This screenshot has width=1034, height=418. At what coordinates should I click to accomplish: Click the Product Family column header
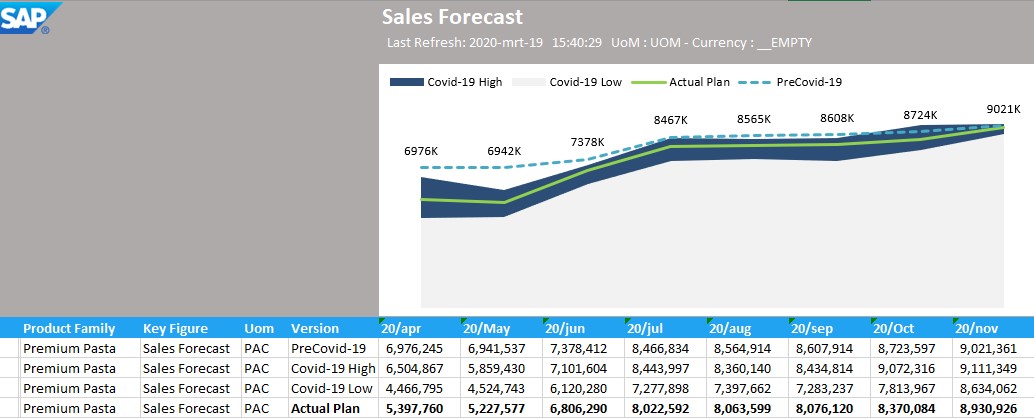pyautogui.click(x=80, y=328)
